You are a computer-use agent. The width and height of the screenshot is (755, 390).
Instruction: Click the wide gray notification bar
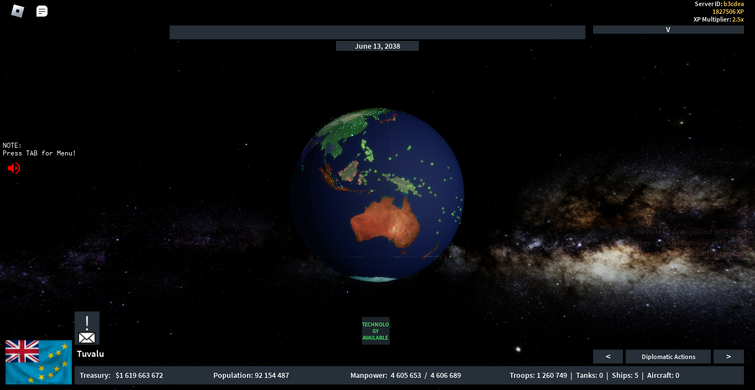coord(378,32)
